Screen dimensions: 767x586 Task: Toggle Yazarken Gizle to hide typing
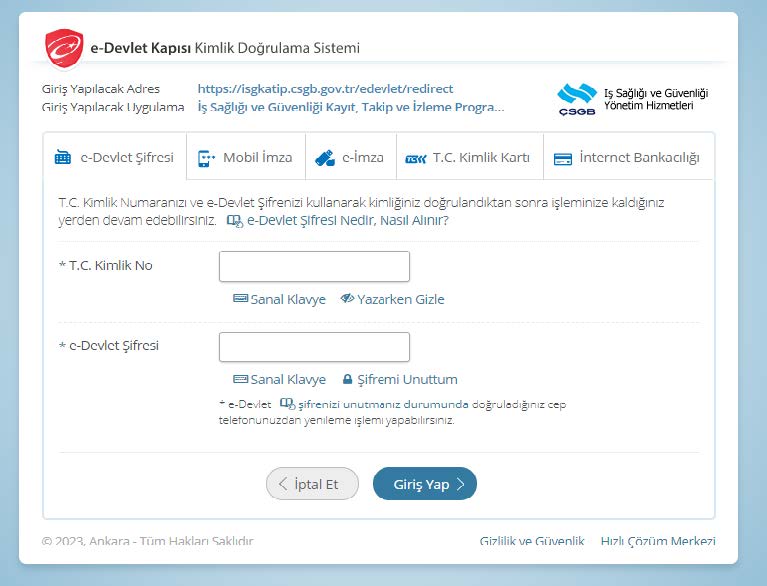pyautogui.click(x=392, y=299)
